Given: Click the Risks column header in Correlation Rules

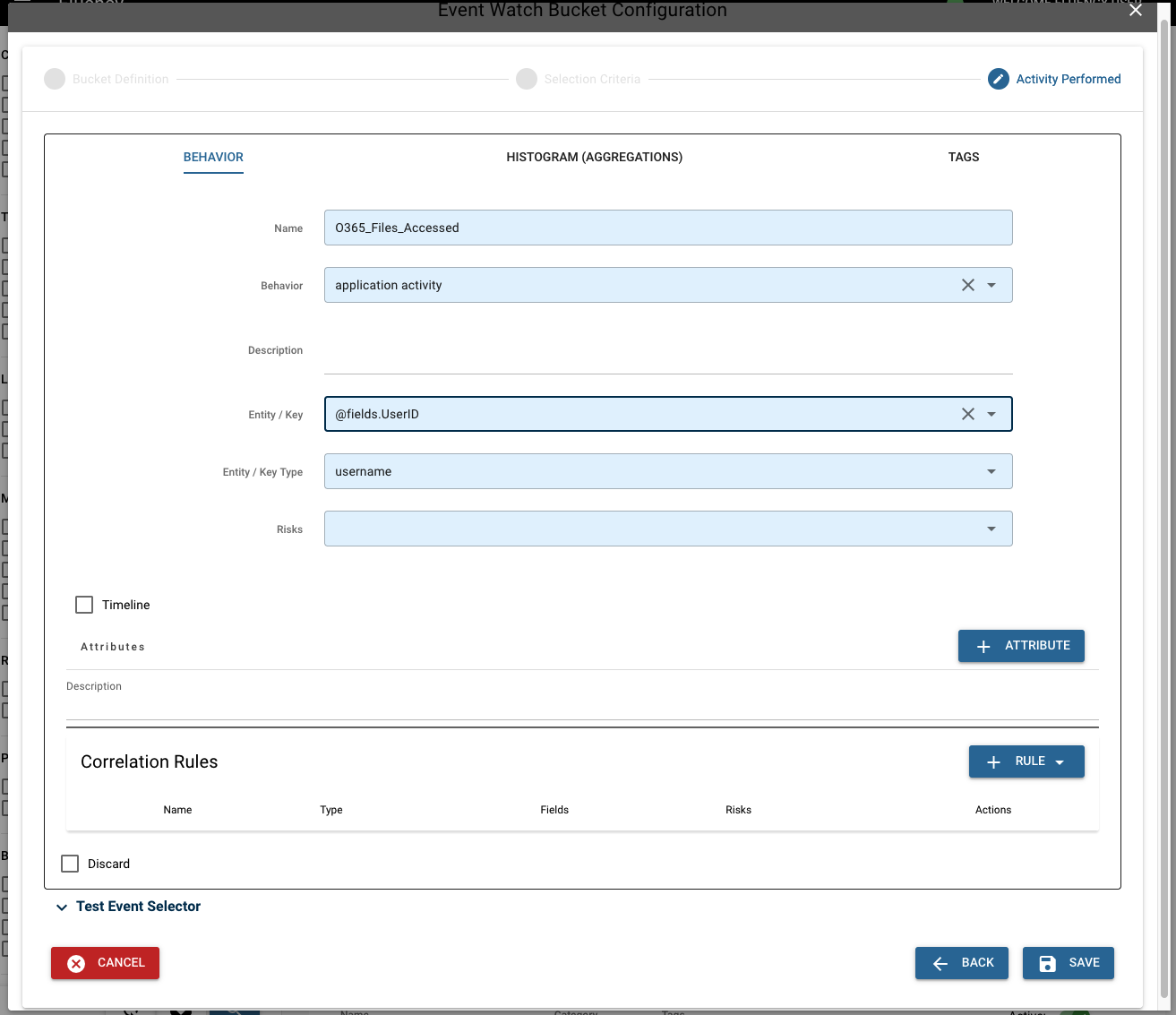Looking at the screenshot, I should pyautogui.click(x=738, y=810).
